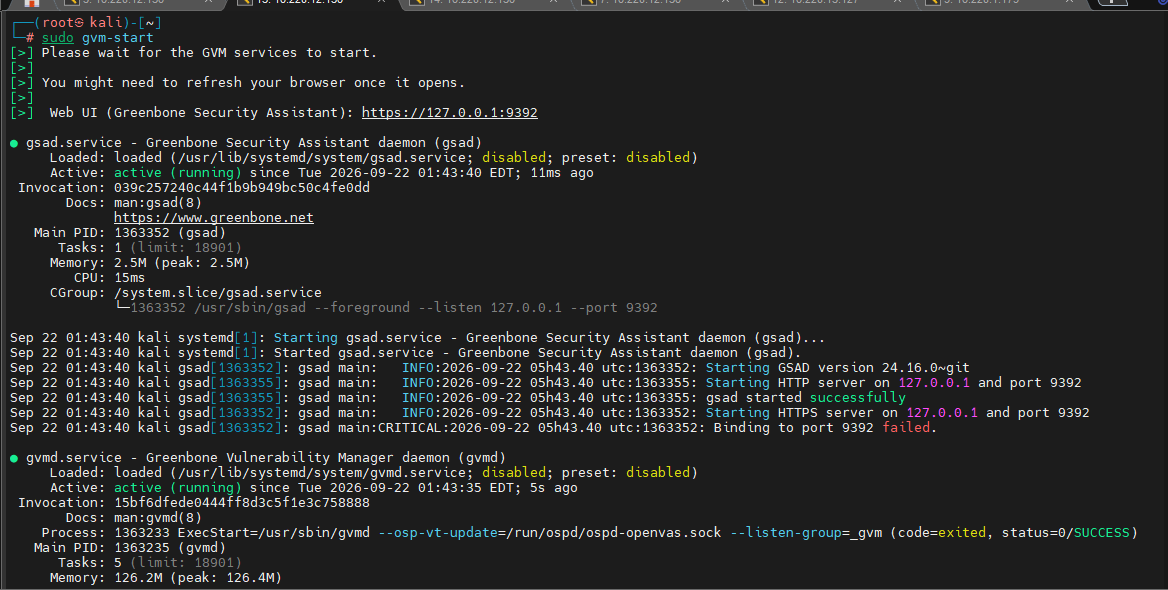Screen dimensions: 1168x590
Task: Click 'Starting HTTPS server on 127.0.0.1' log text
Action: point(842,412)
